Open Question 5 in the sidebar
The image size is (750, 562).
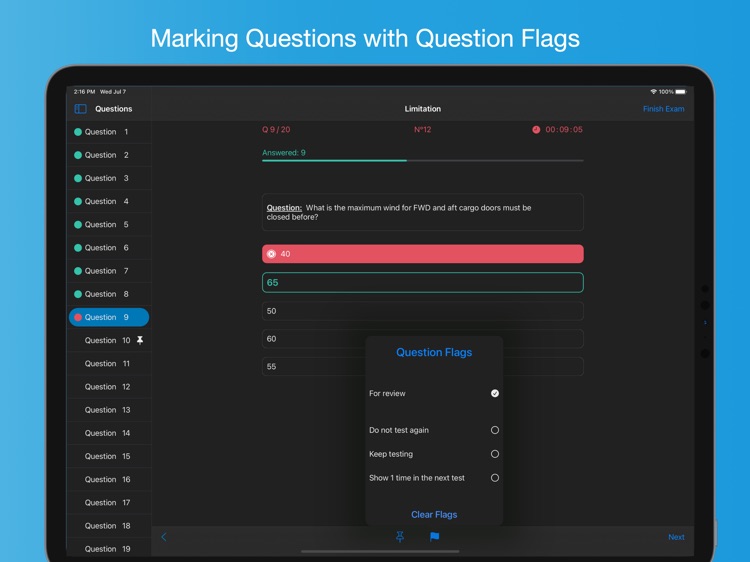point(109,225)
